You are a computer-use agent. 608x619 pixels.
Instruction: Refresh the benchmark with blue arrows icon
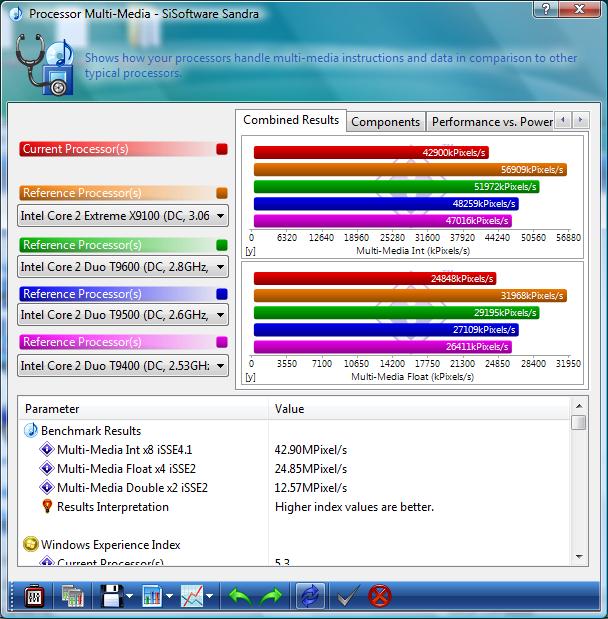pyautogui.click(x=310, y=596)
